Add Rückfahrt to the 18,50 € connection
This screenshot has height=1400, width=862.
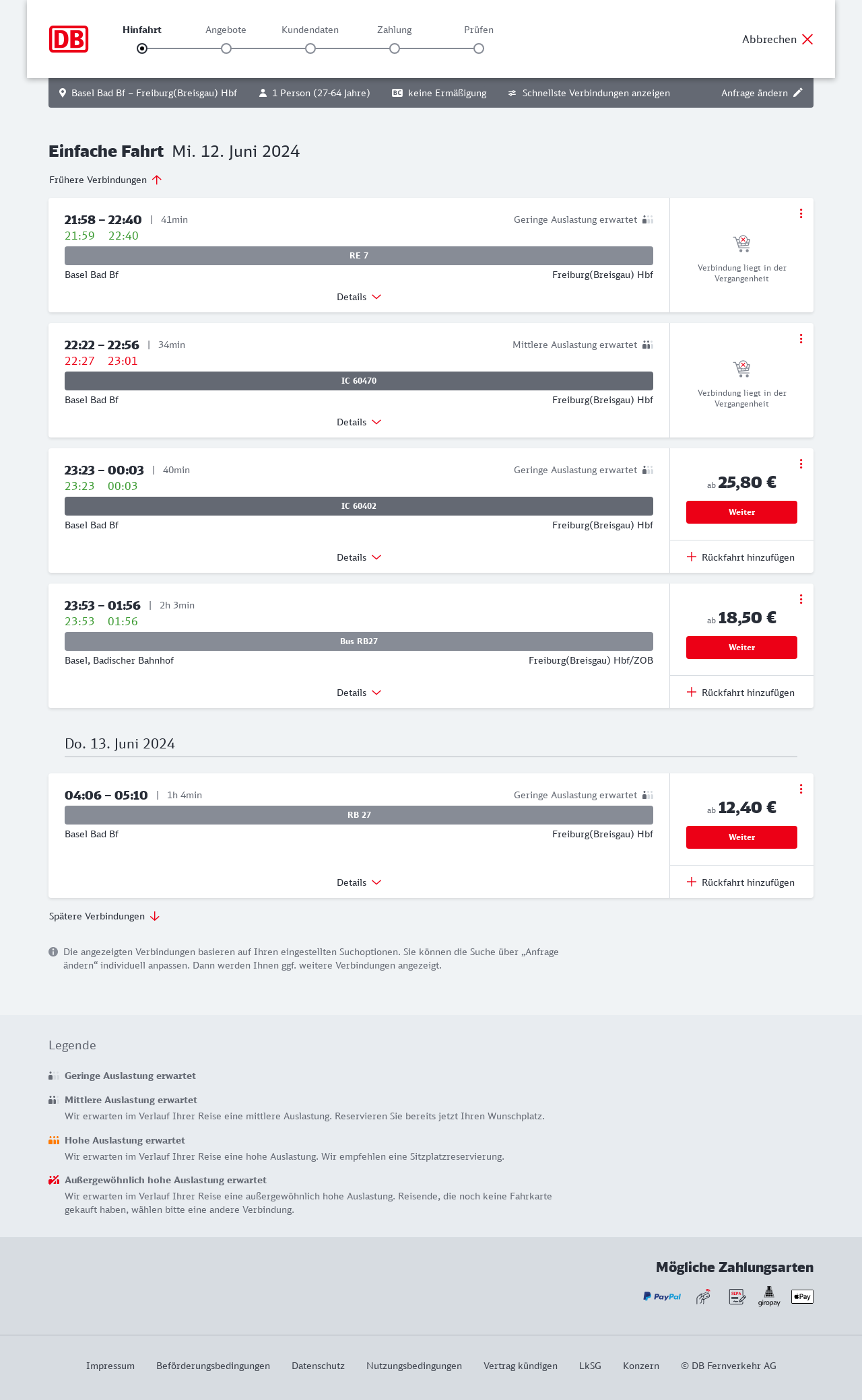pos(741,693)
